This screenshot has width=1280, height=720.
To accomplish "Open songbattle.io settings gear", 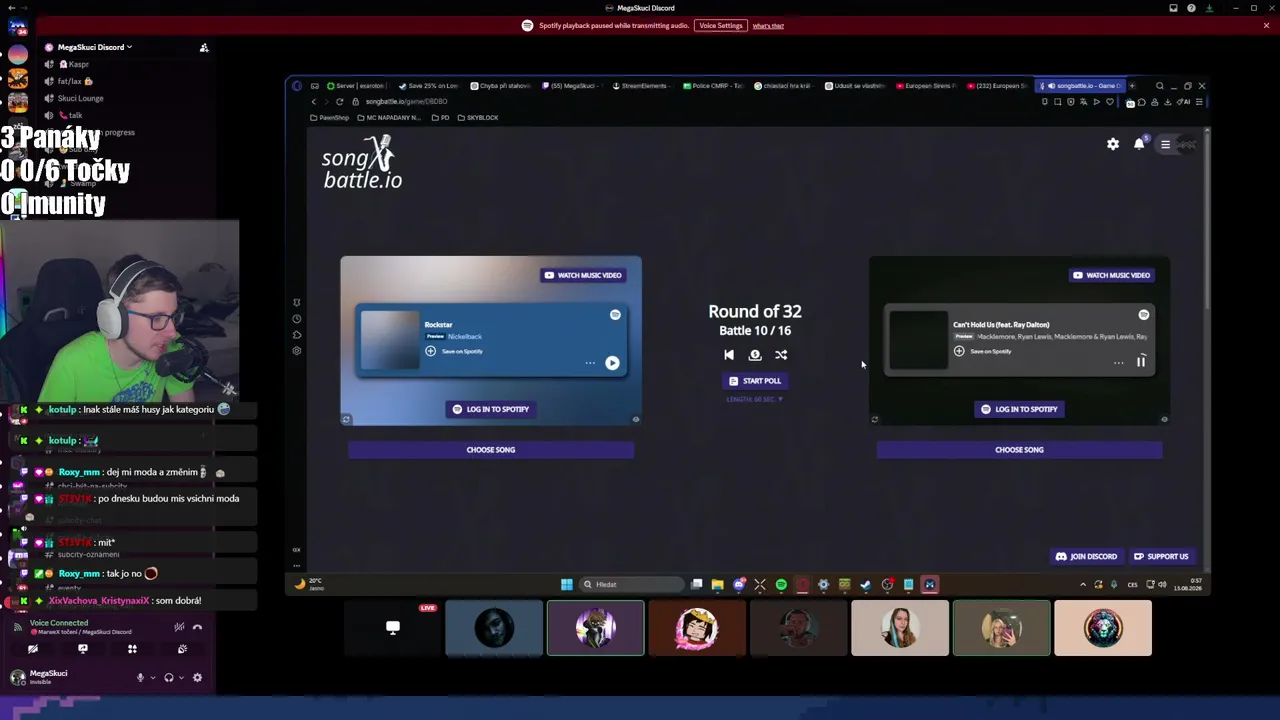I will pyautogui.click(x=1113, y=144).
